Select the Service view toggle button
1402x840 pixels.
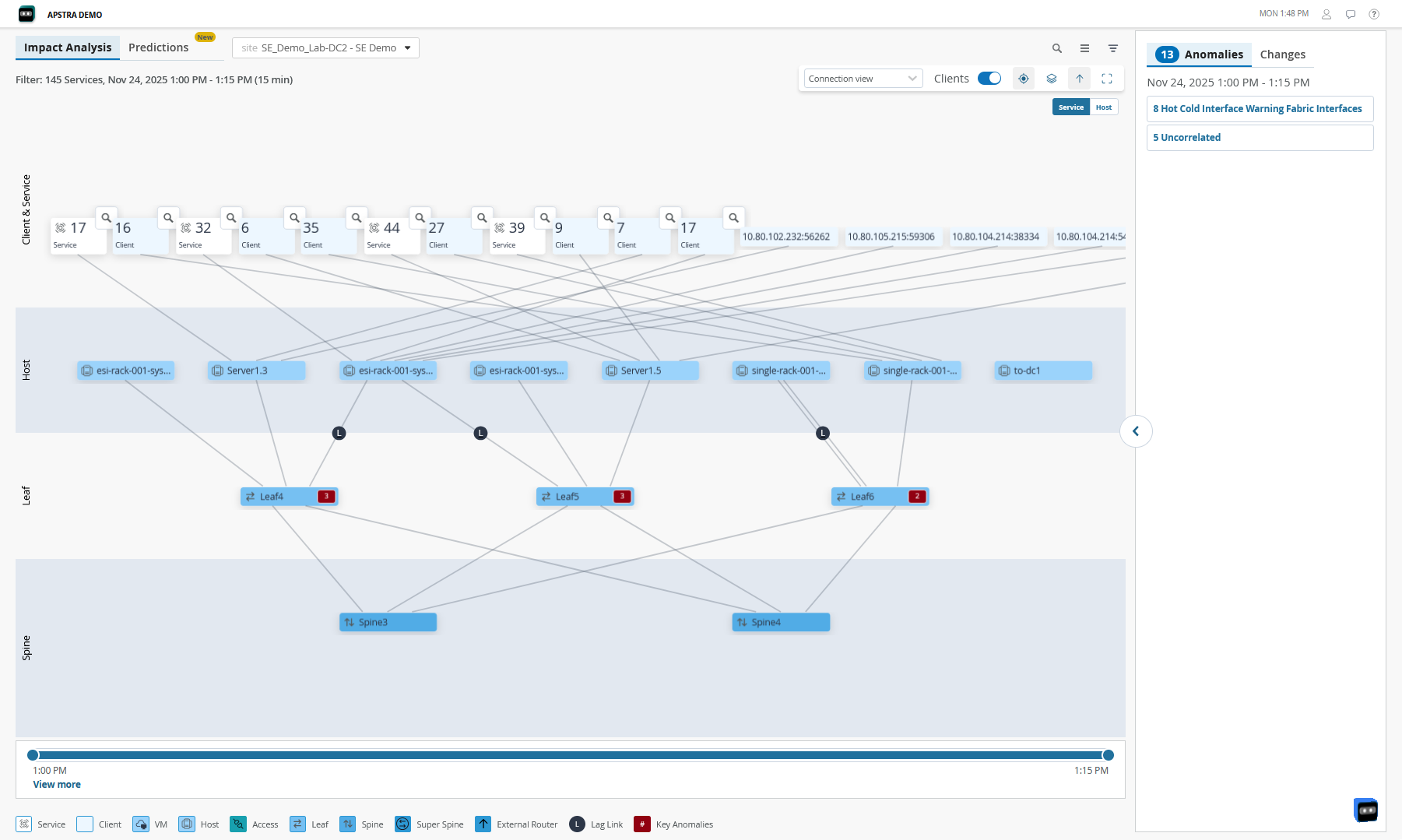point(1071,107)
